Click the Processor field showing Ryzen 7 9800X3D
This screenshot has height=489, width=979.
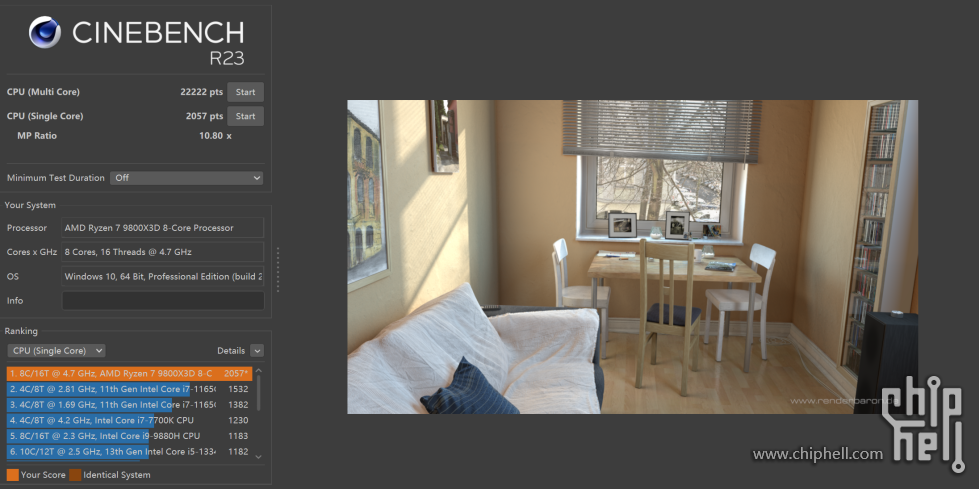tap(162, 228)
